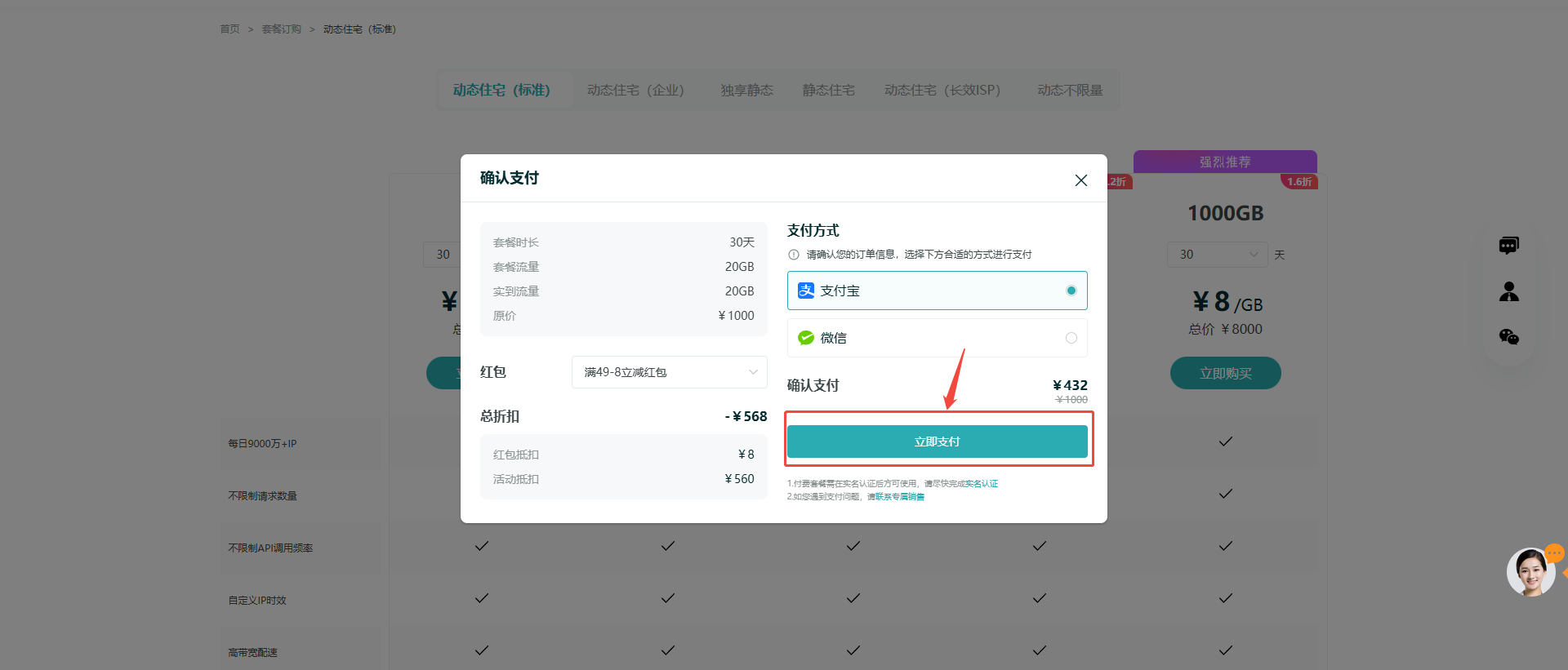Click the WeChat pay logo icon
The height and width of the screenshot is (670, 1568).
point(806,338)
